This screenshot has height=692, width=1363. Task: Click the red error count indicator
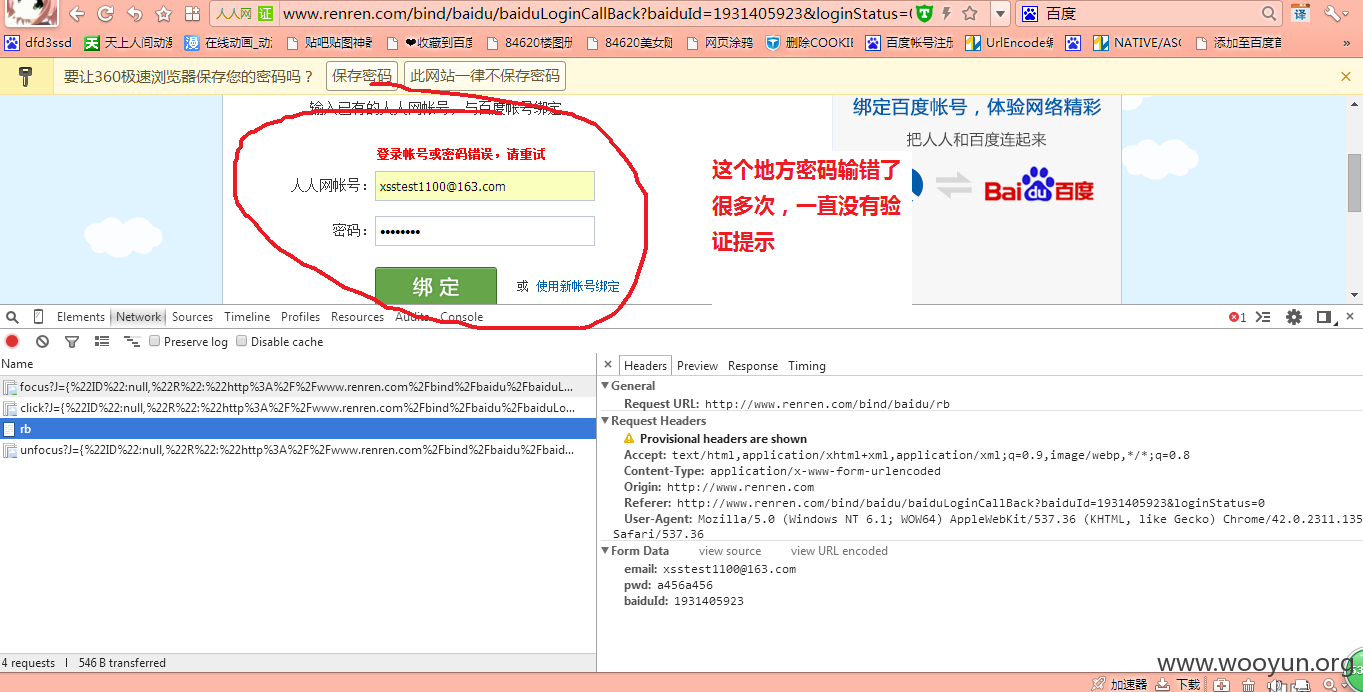click(x=1237, y=317)
